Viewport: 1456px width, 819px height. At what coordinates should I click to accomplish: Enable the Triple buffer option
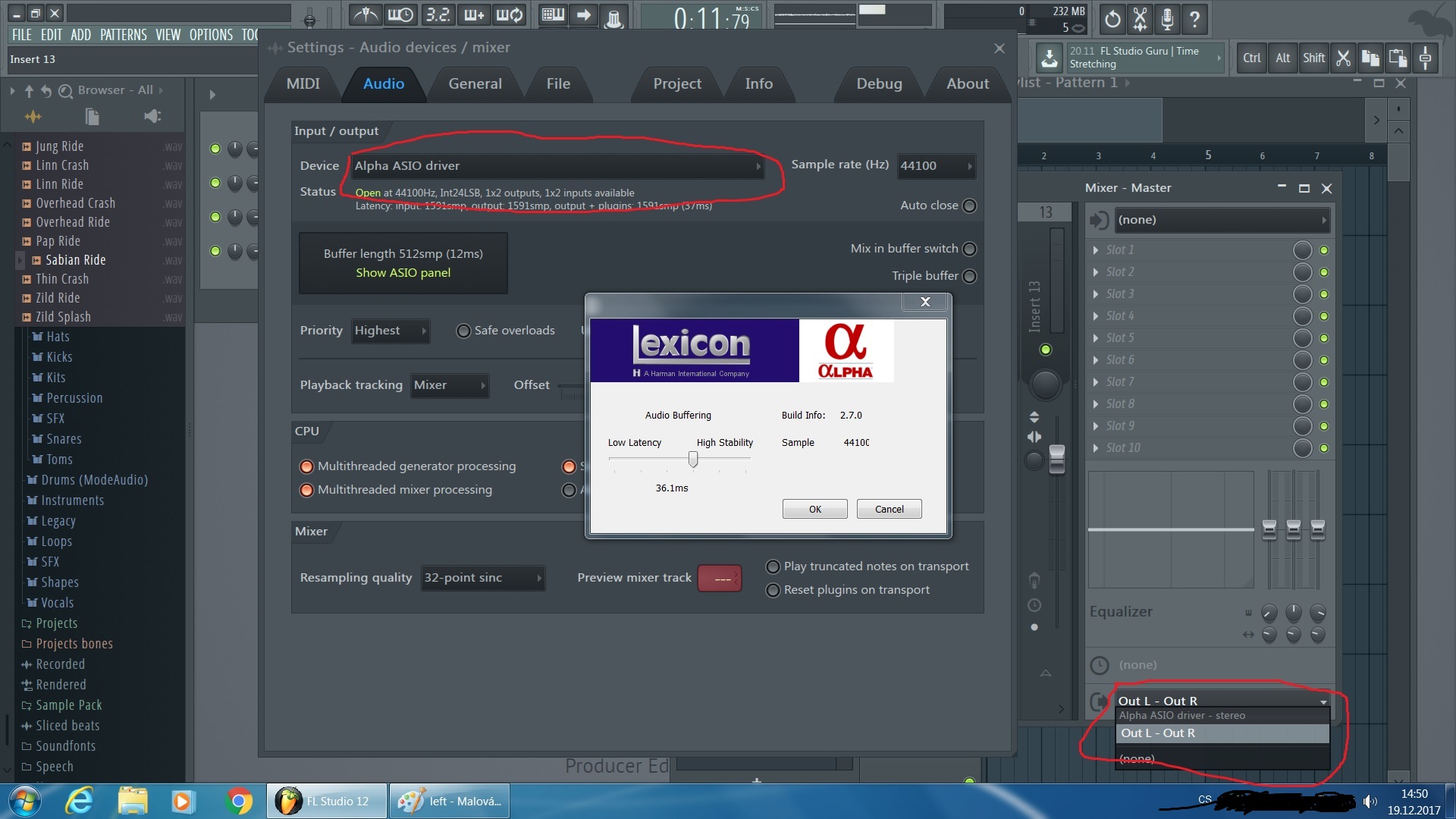click(969, 276)
